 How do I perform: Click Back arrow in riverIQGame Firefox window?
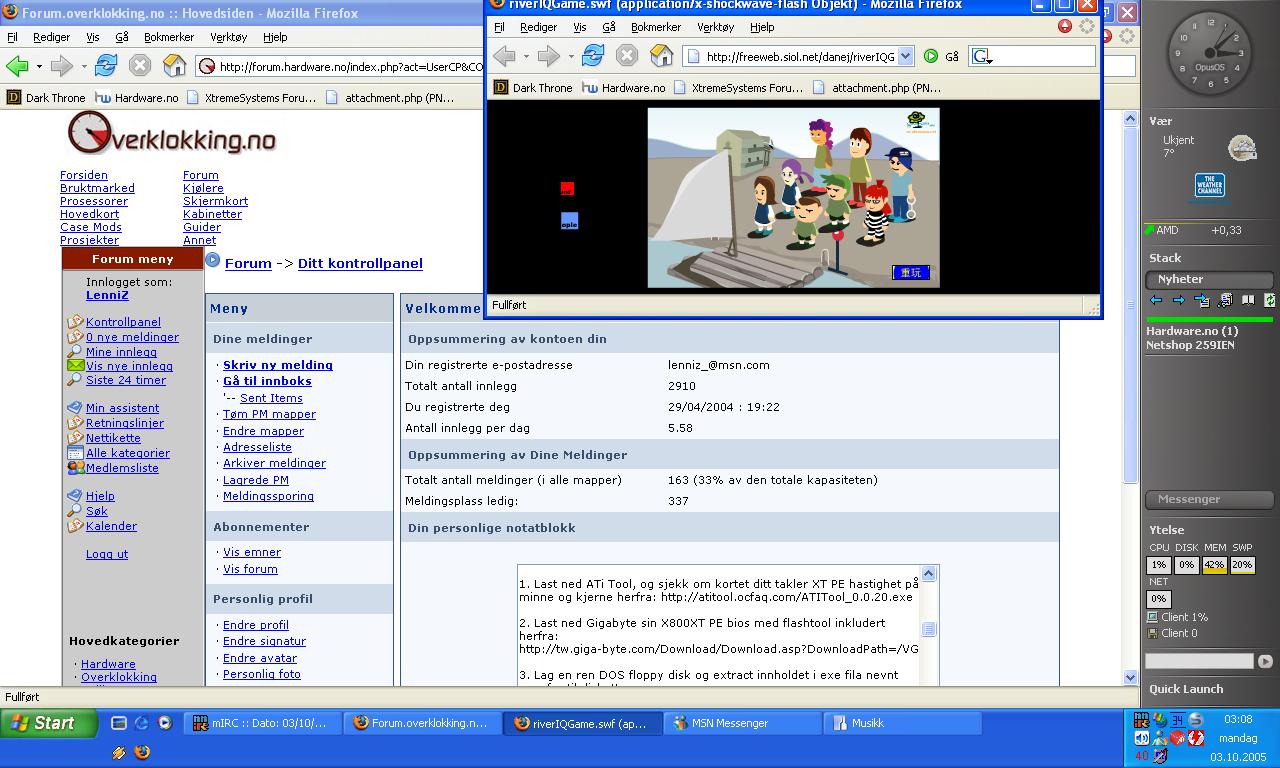(x=504, y=56)
